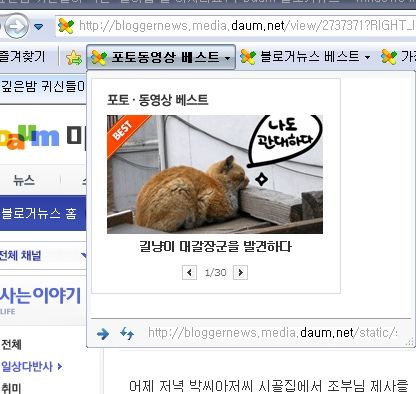Open the 뉴스 menu item
Viewport: 416px width, 394px height.
(x=24, y=180)
